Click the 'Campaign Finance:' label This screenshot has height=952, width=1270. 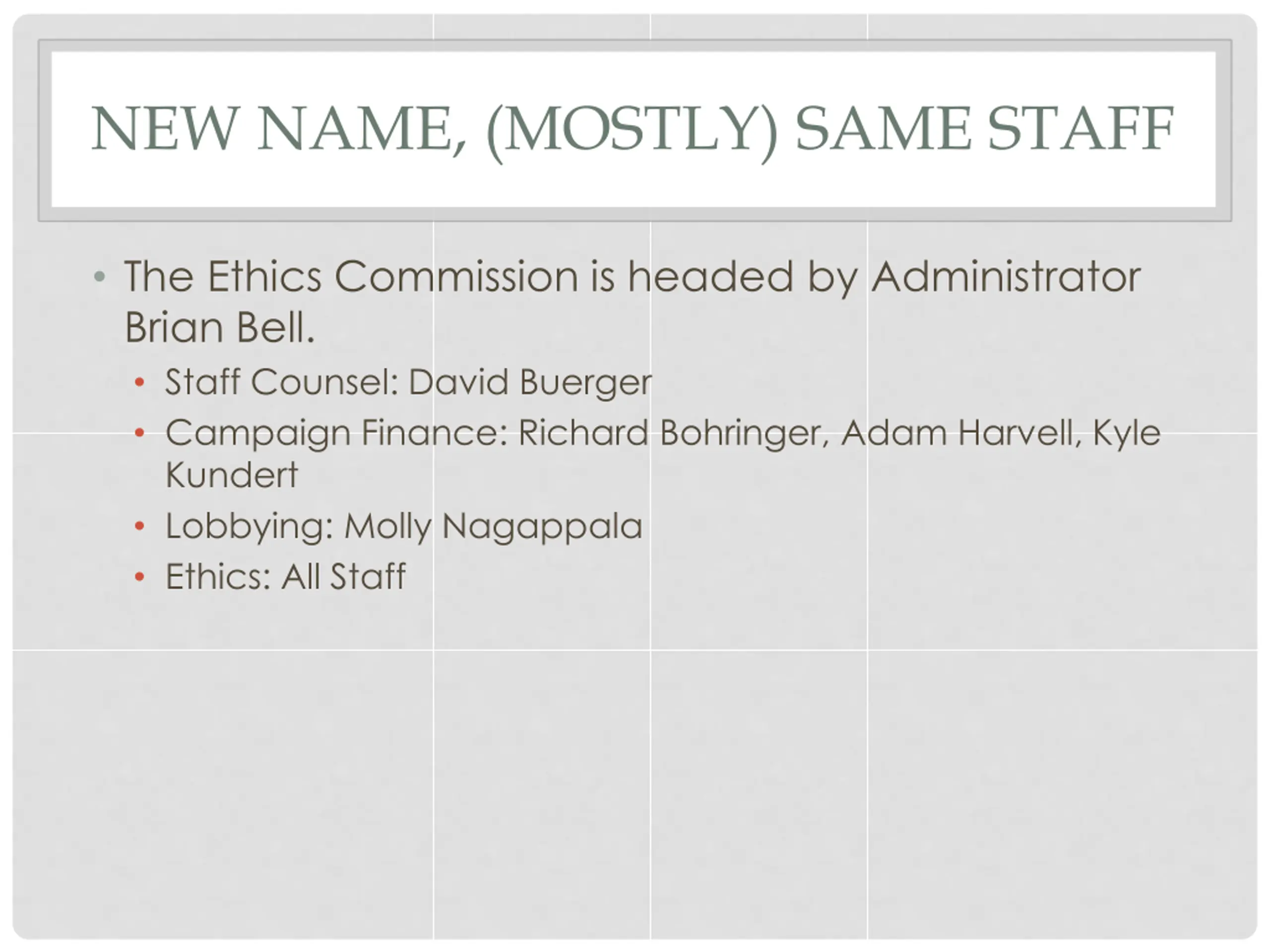(337, 433)
